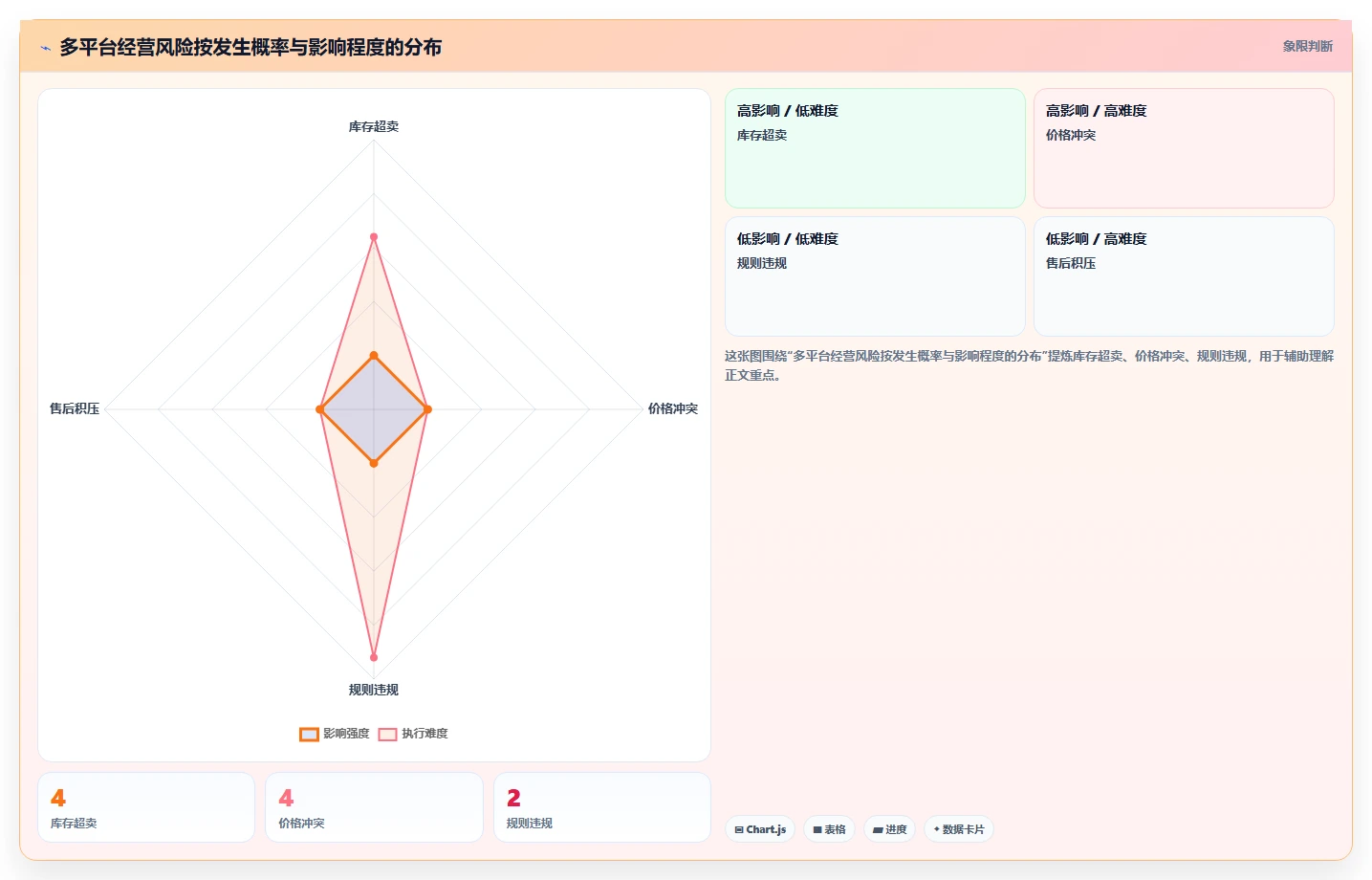Toggle the 执行难度 legend entry
Viewport: 1372px width, 880px height.
(413, 734)
